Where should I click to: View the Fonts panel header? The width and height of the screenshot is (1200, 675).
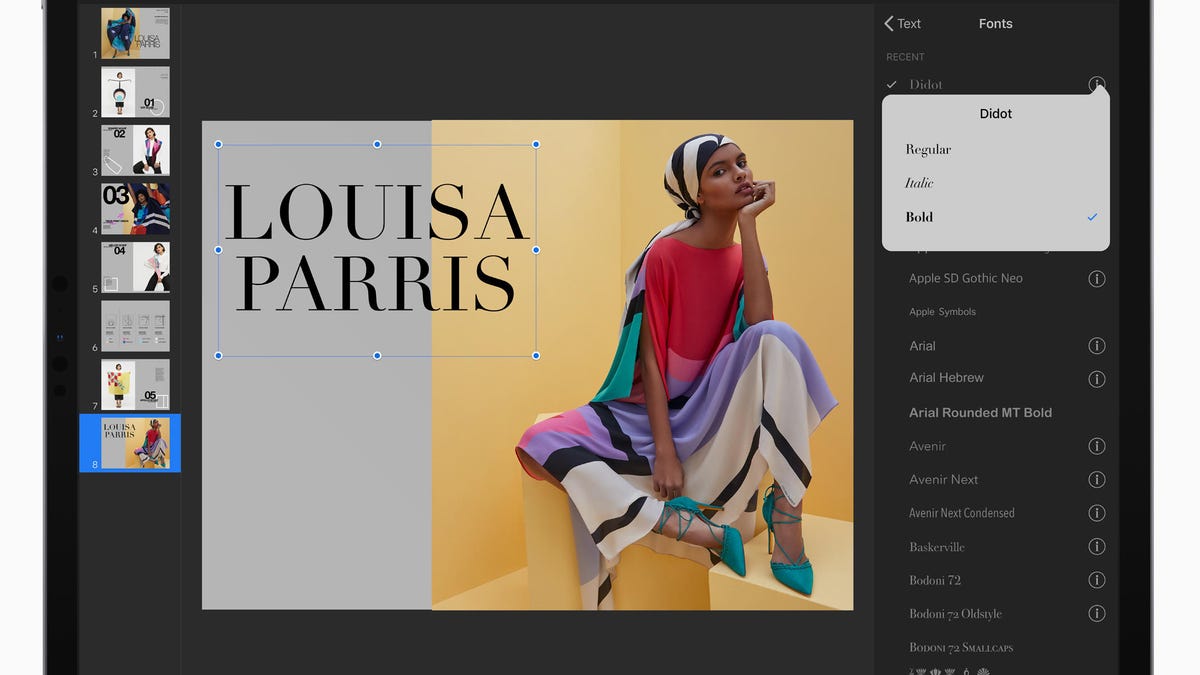[995, 23]
